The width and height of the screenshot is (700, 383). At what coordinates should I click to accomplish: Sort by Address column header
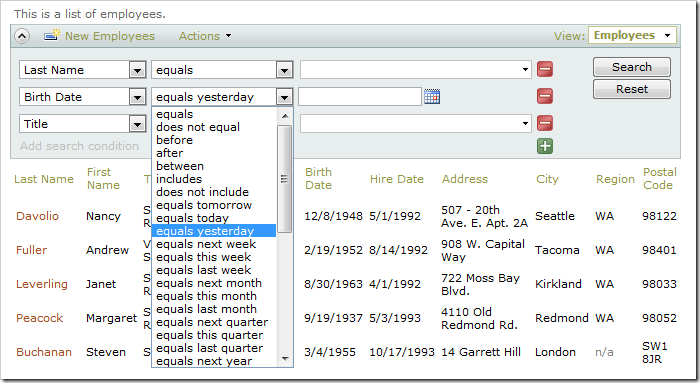[465, 179]
